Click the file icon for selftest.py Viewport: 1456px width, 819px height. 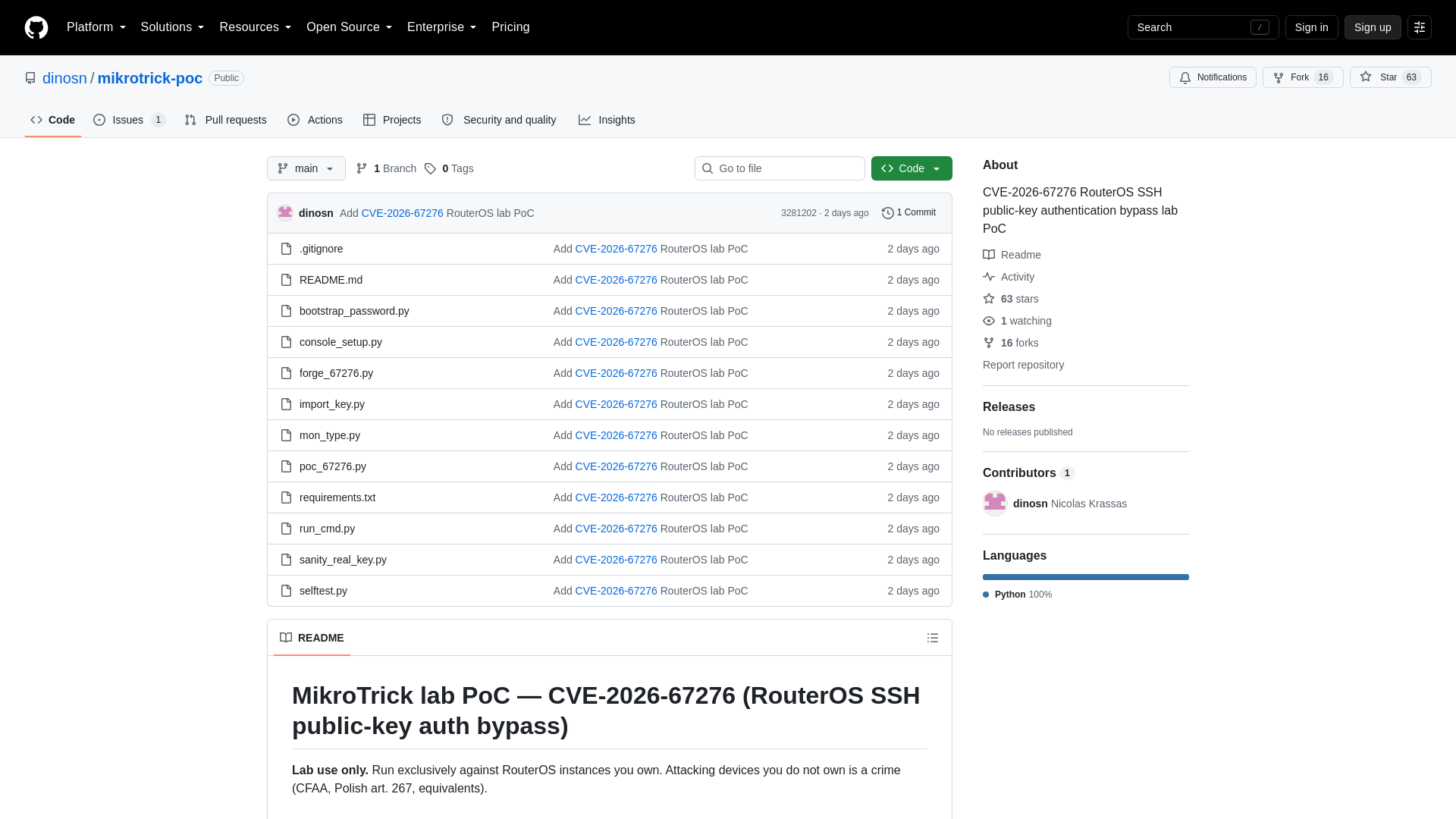[286, 591]
